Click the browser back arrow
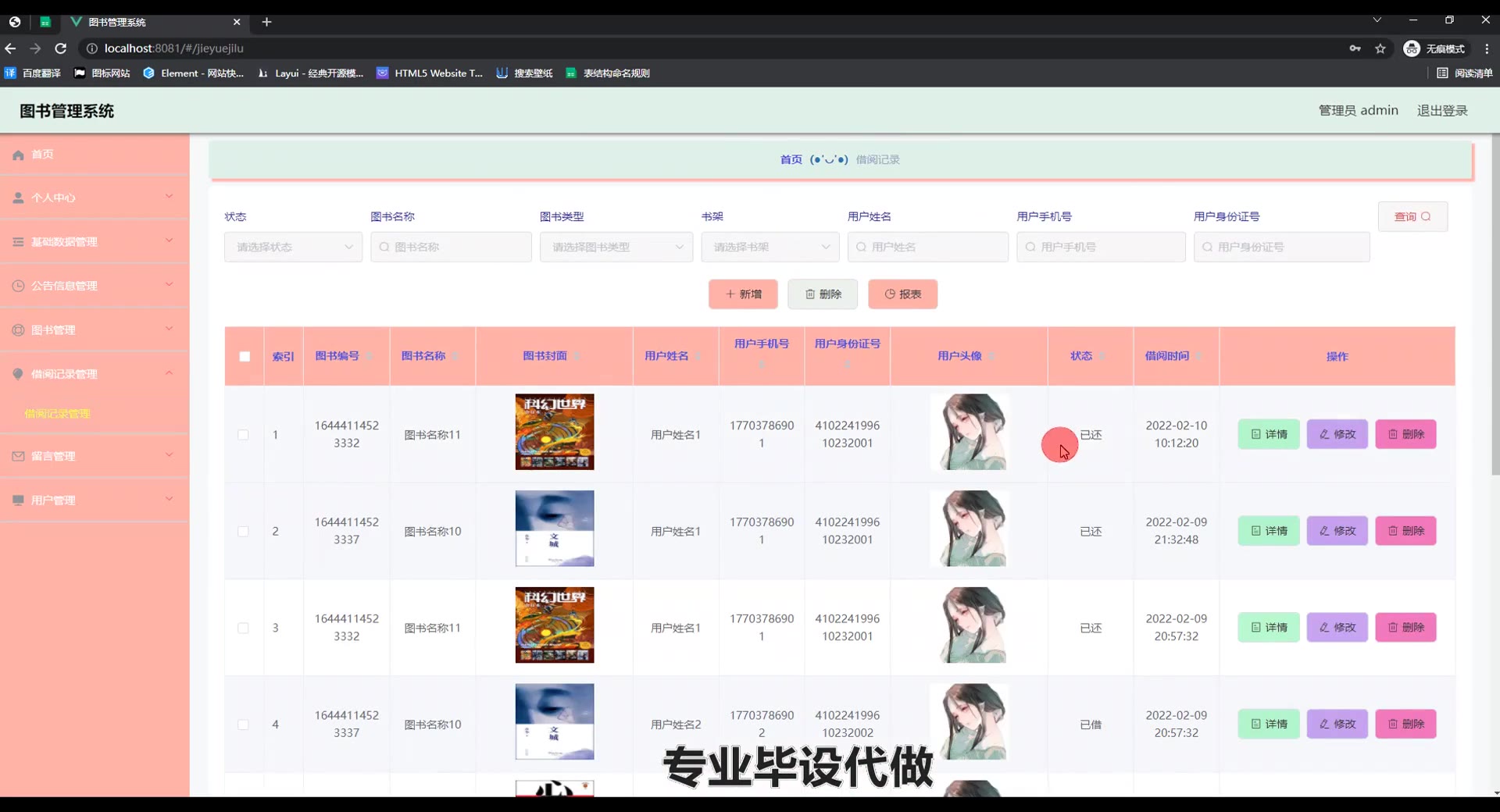The width and height of the screenshot is (1500, 812). tap(11, 48)
